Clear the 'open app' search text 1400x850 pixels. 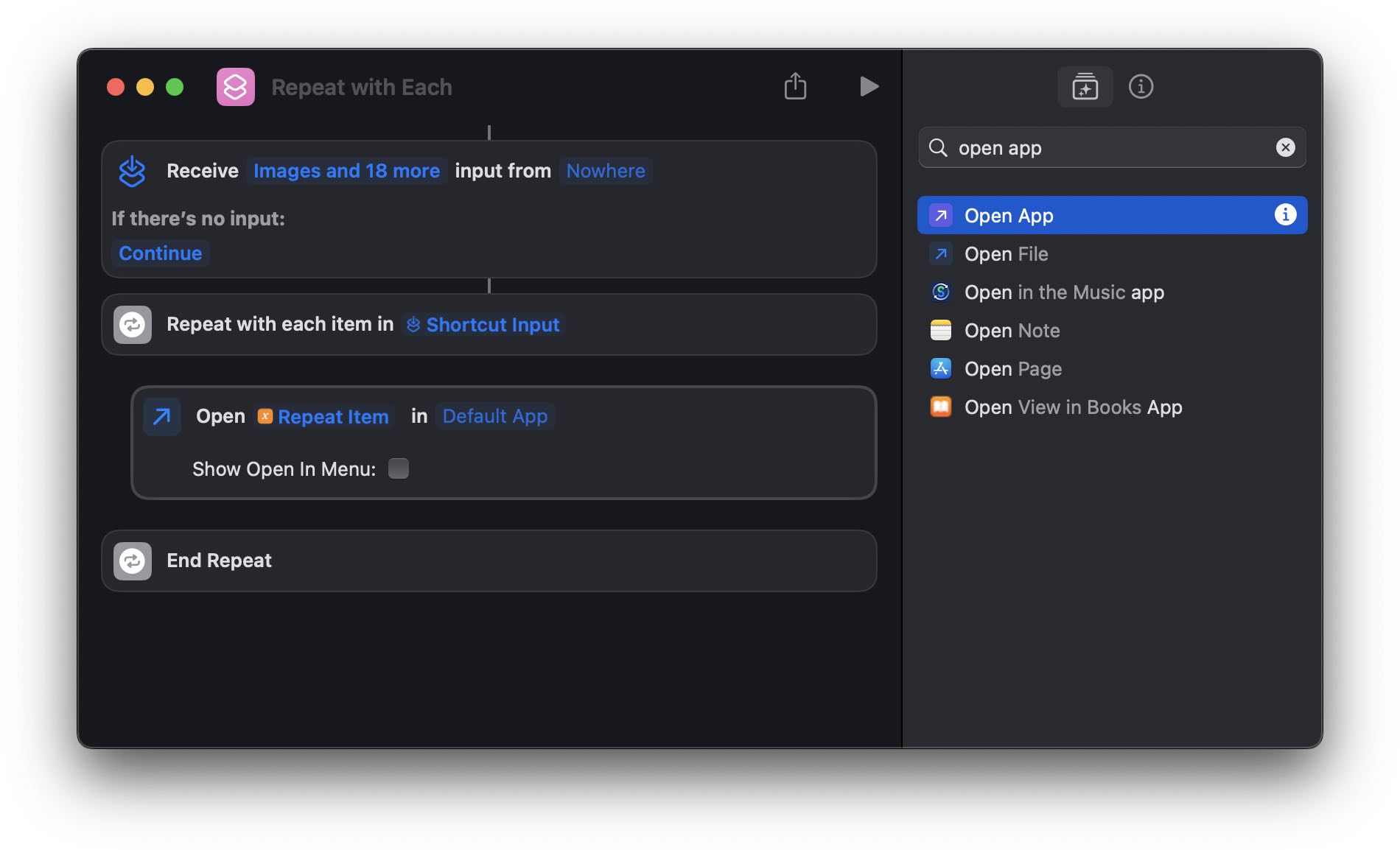coord(1285,147)
